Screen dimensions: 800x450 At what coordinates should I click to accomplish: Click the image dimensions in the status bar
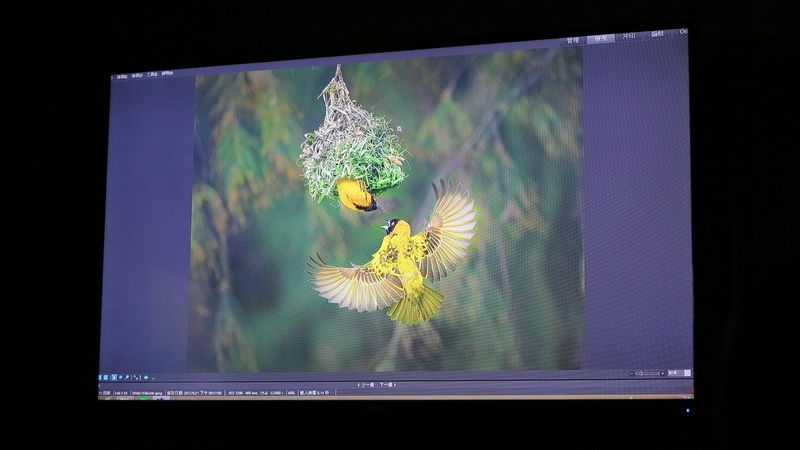point(147,393)
